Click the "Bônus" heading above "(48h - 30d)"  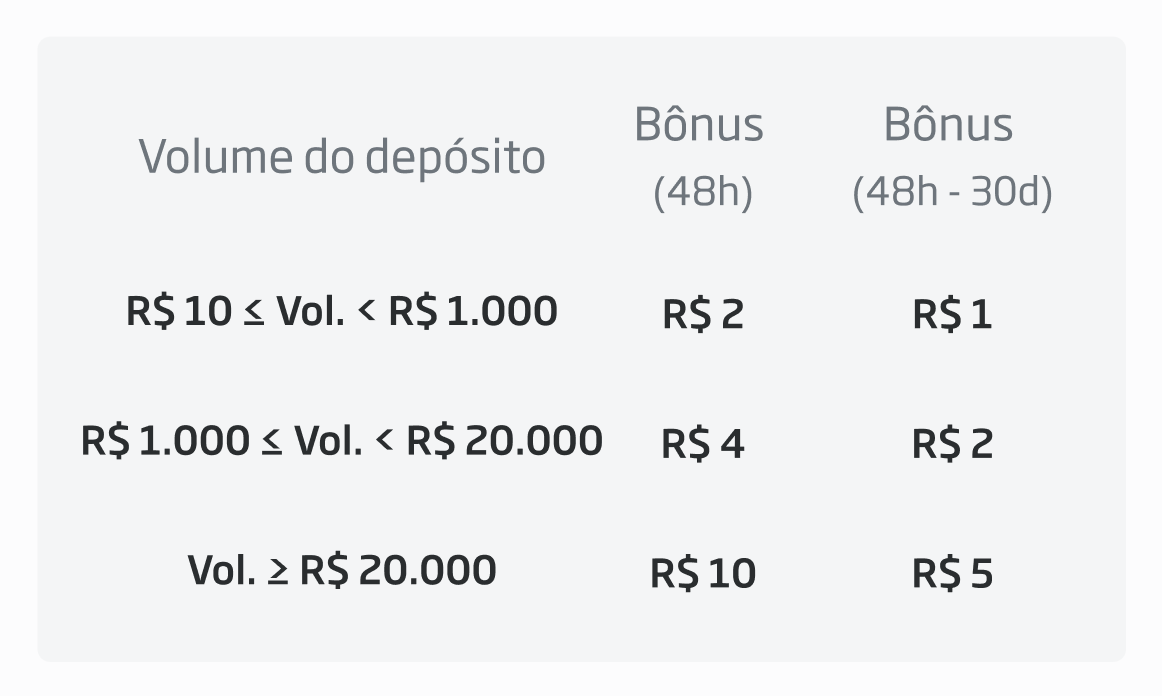coord(948,125)
